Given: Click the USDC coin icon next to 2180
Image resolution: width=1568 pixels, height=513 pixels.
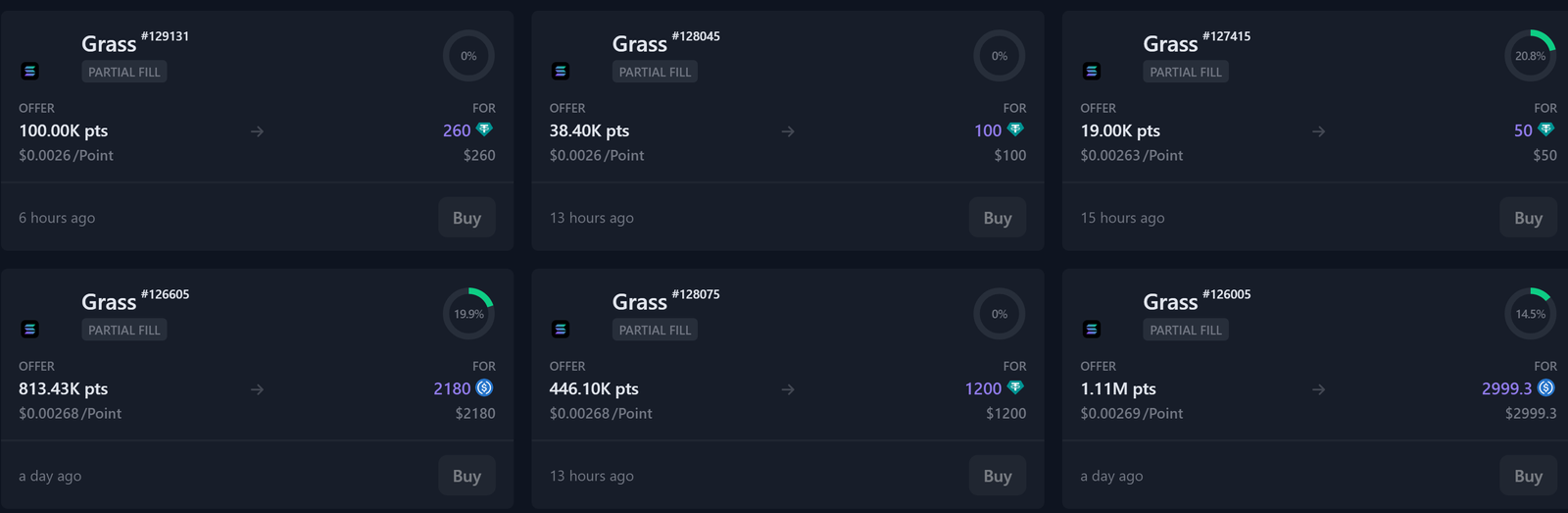Looking at the screenshot, I should coord(484,388).
